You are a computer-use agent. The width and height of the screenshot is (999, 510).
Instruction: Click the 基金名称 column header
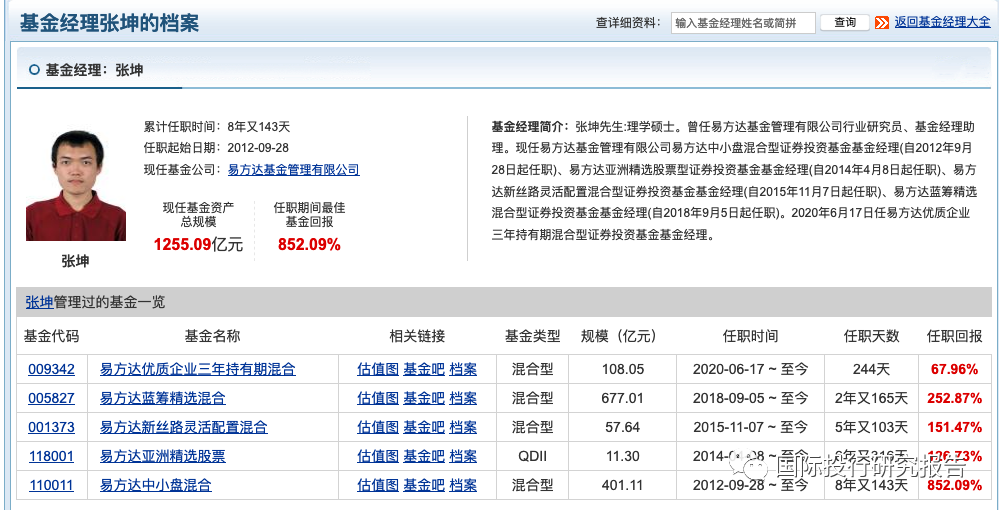[x=212, y=336]
